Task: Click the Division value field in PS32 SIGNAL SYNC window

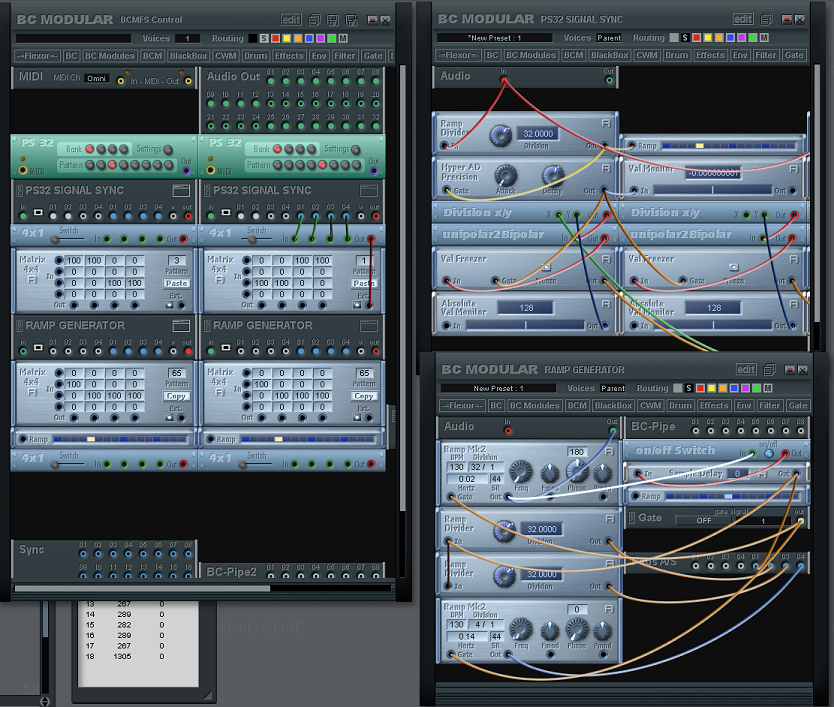Action: (x=539, y=133)
